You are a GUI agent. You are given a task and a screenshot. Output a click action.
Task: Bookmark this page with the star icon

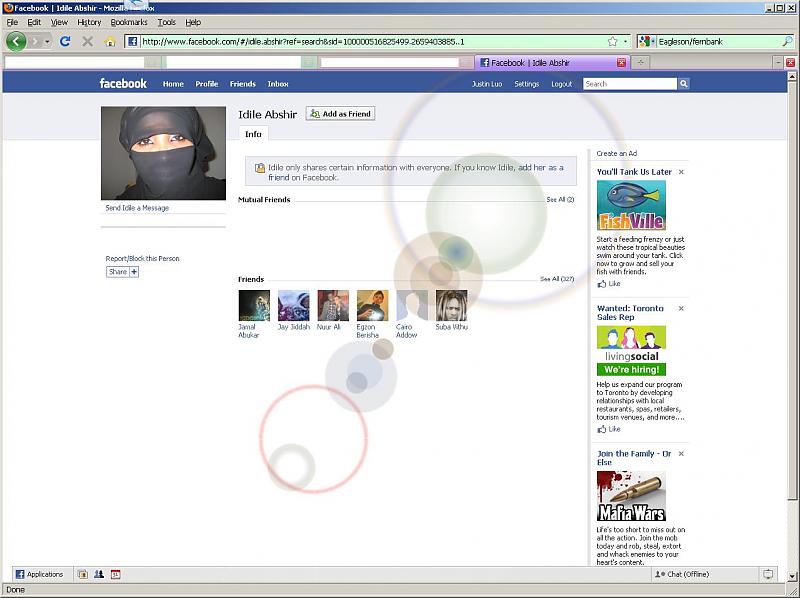[x=612, y=41]
